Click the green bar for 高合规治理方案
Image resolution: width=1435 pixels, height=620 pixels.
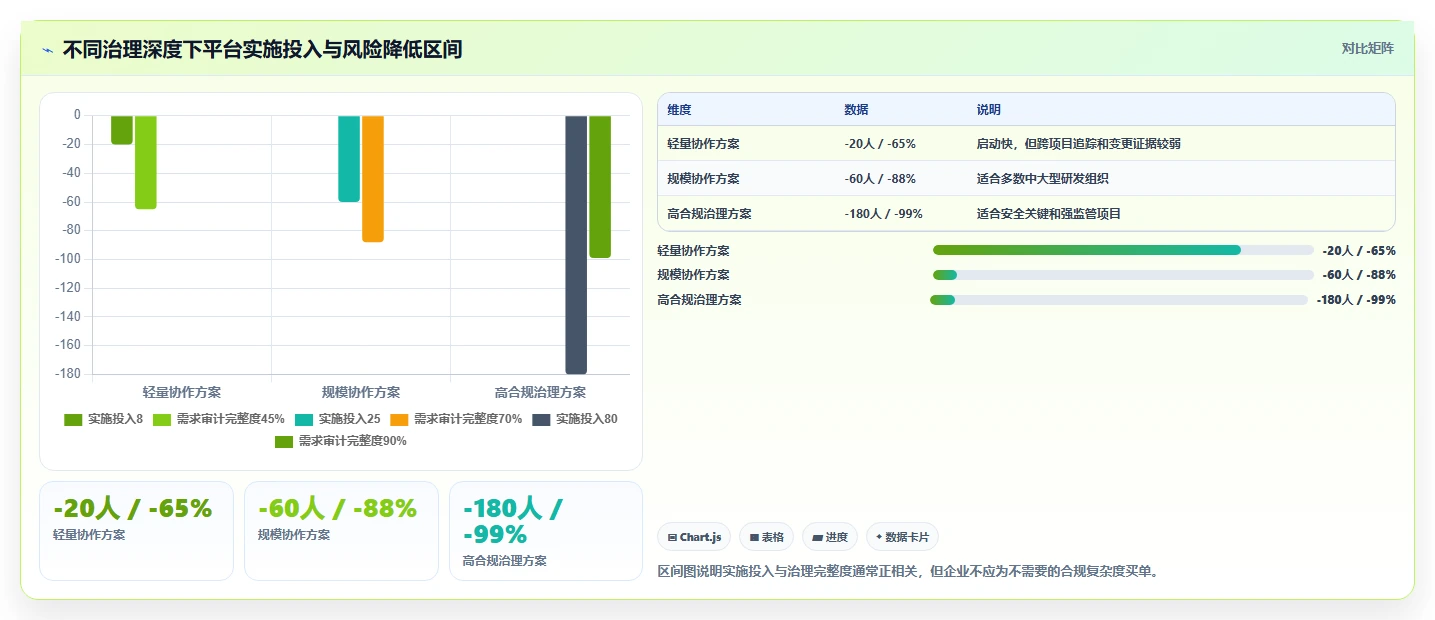(x=600, y=187)
